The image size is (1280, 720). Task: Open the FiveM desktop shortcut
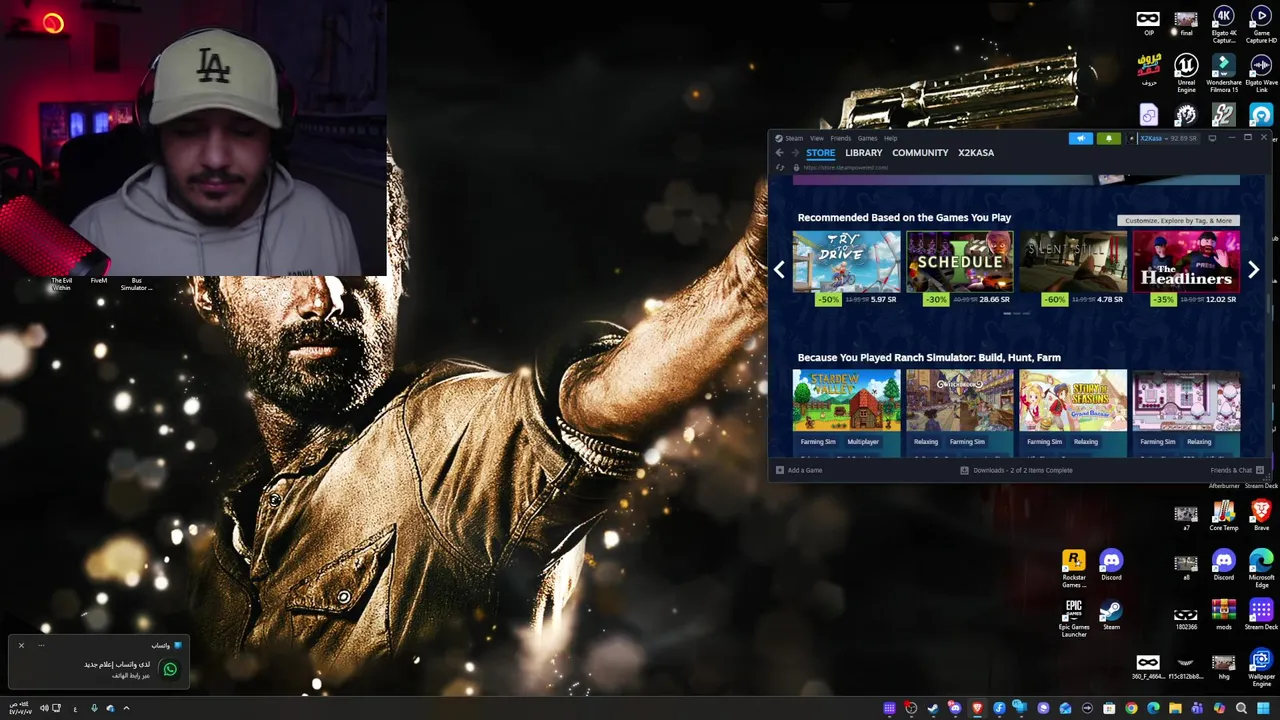[x=99, y=281]
